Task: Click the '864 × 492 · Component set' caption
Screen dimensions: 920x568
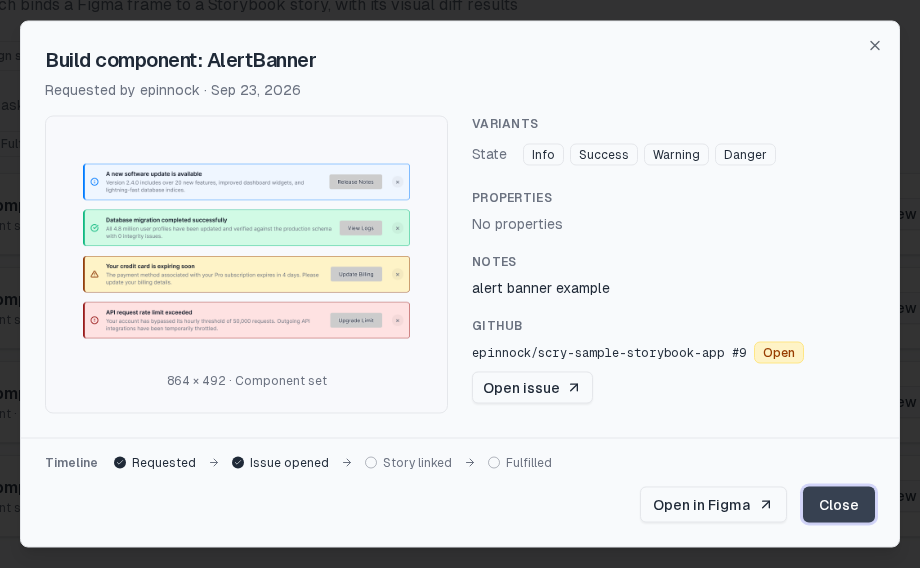Action: (247, 381)
